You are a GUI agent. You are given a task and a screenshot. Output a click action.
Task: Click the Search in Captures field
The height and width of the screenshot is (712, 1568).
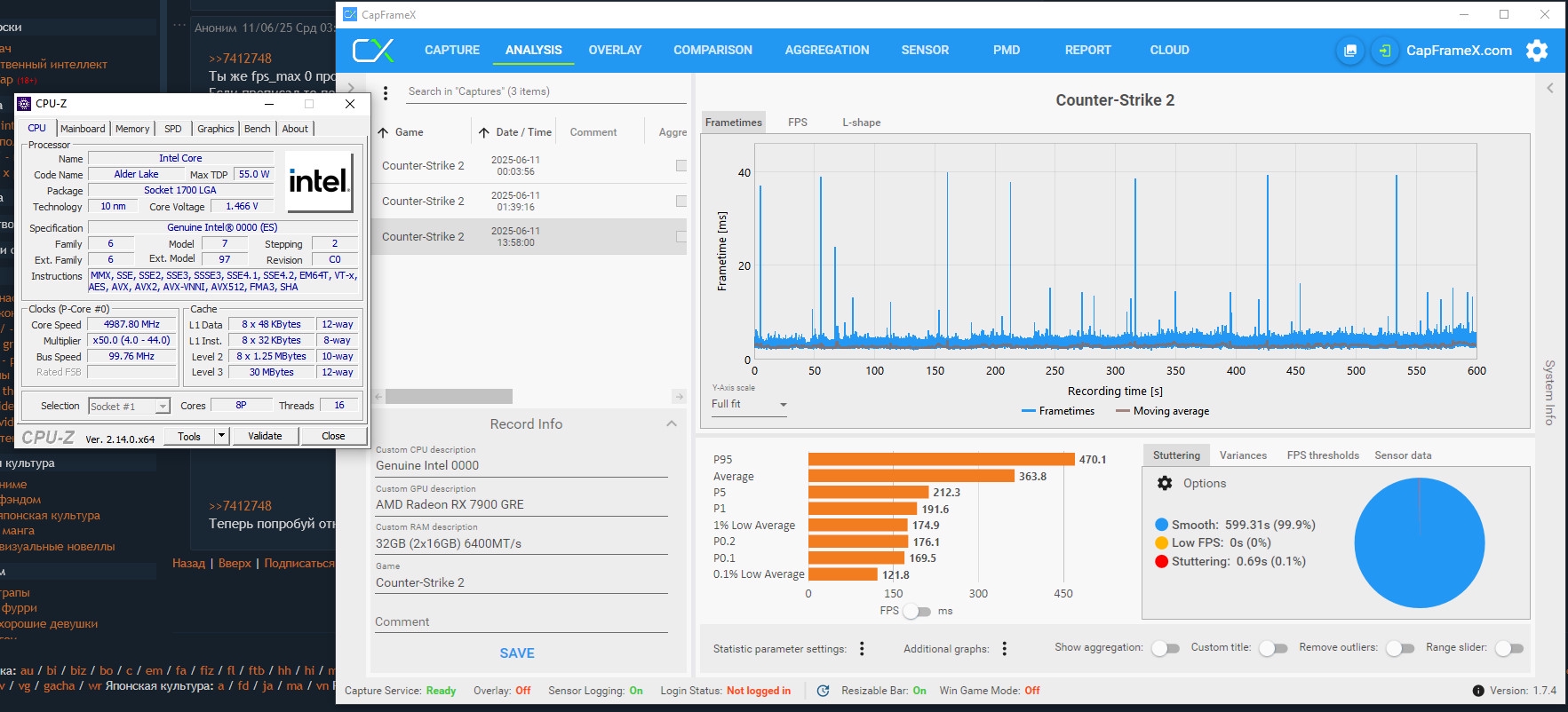545,91
